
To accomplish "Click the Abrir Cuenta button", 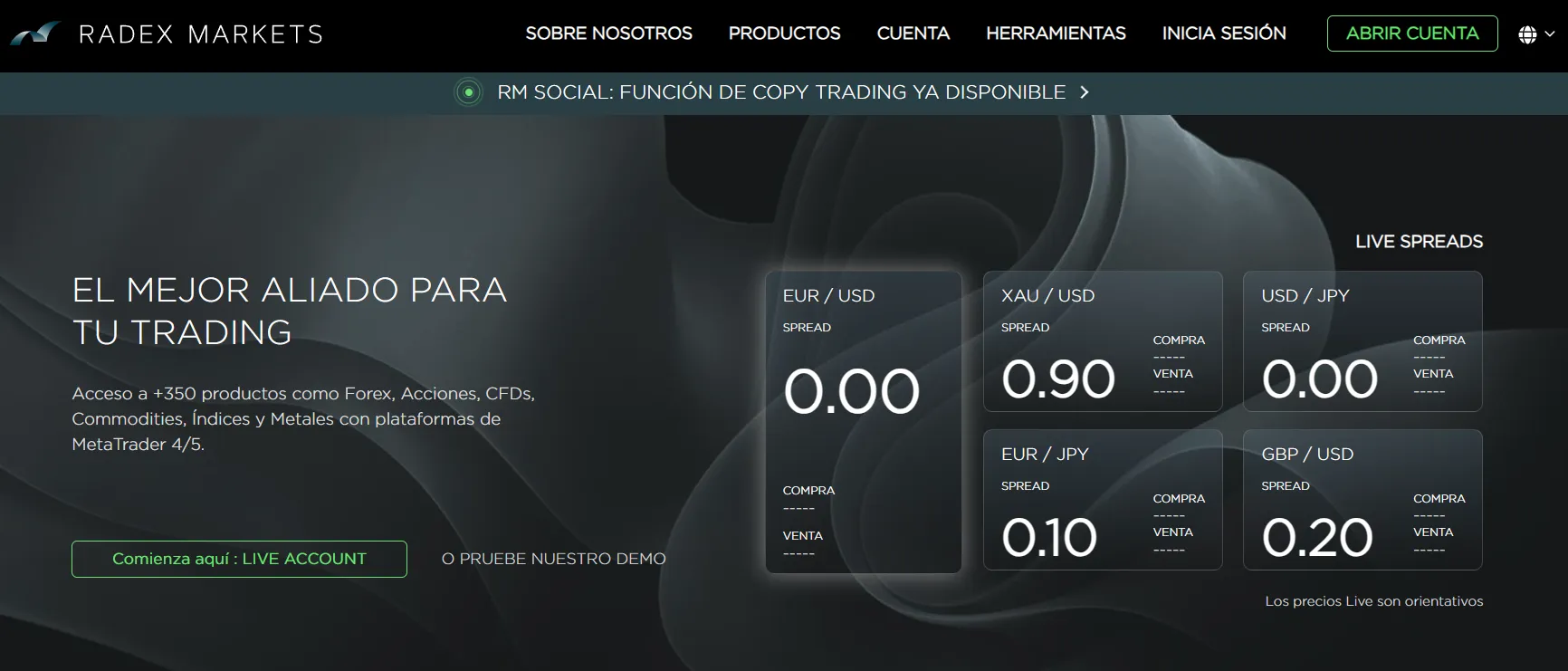I will 1412,34.
